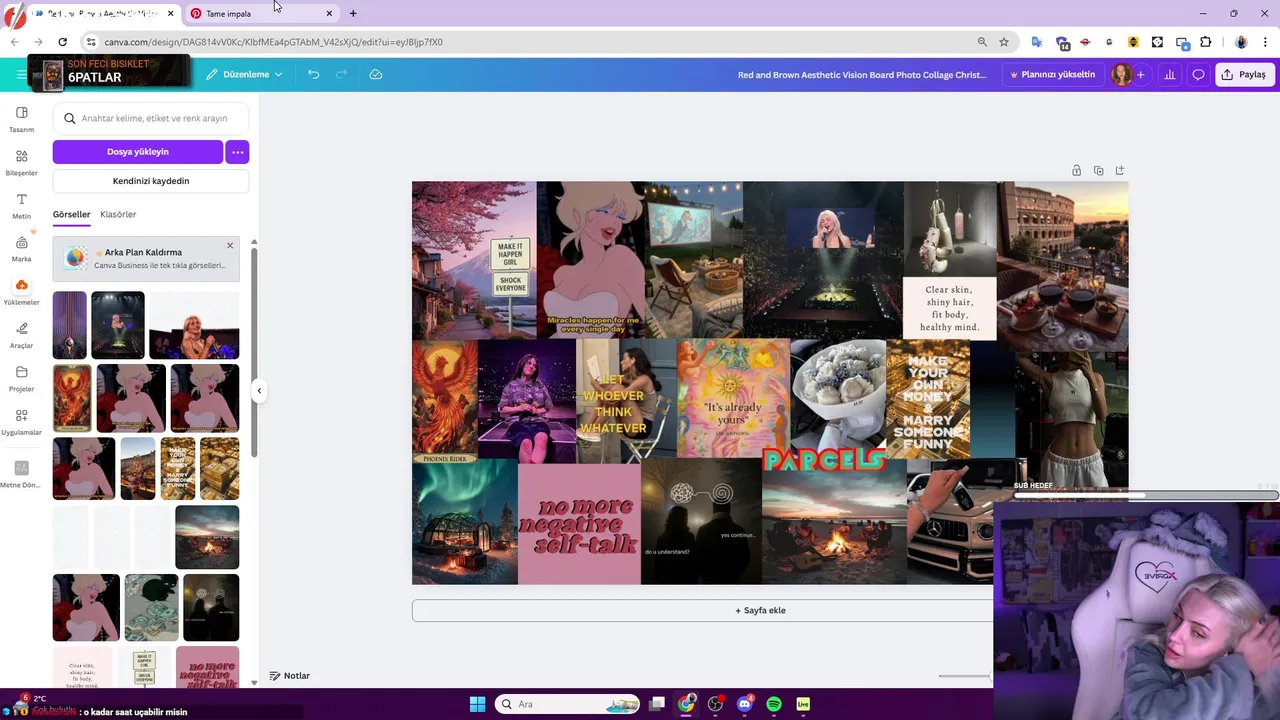Select the PARCELS logo on canvas
This screenshot has height=720, width=1280.
[x=824, y=460]
